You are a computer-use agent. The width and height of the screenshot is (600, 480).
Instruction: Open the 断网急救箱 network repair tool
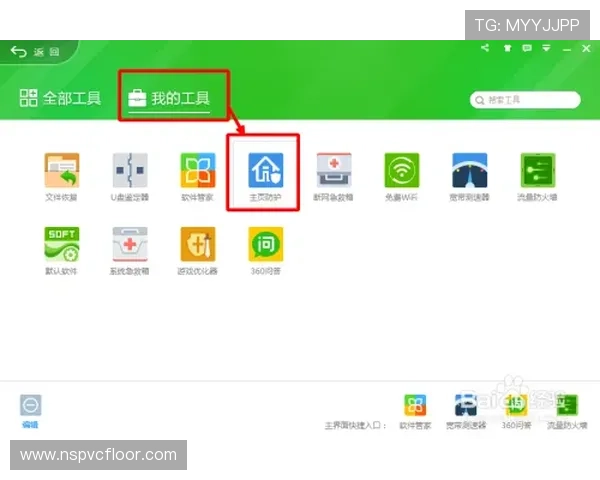click(x=333, y=171)
